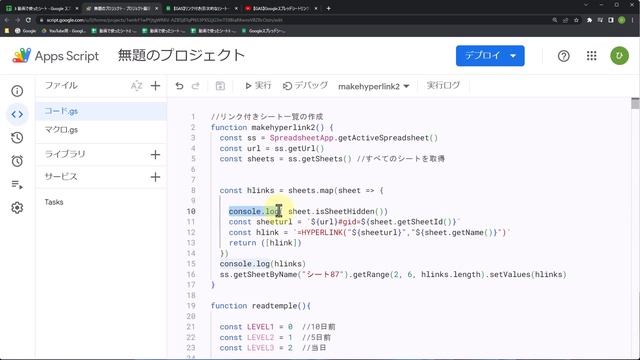This screenshot has height=360, width=640.
Task: Open browser extensions puzzle icon
Action: pyautogui.click(x=589, y=20)
